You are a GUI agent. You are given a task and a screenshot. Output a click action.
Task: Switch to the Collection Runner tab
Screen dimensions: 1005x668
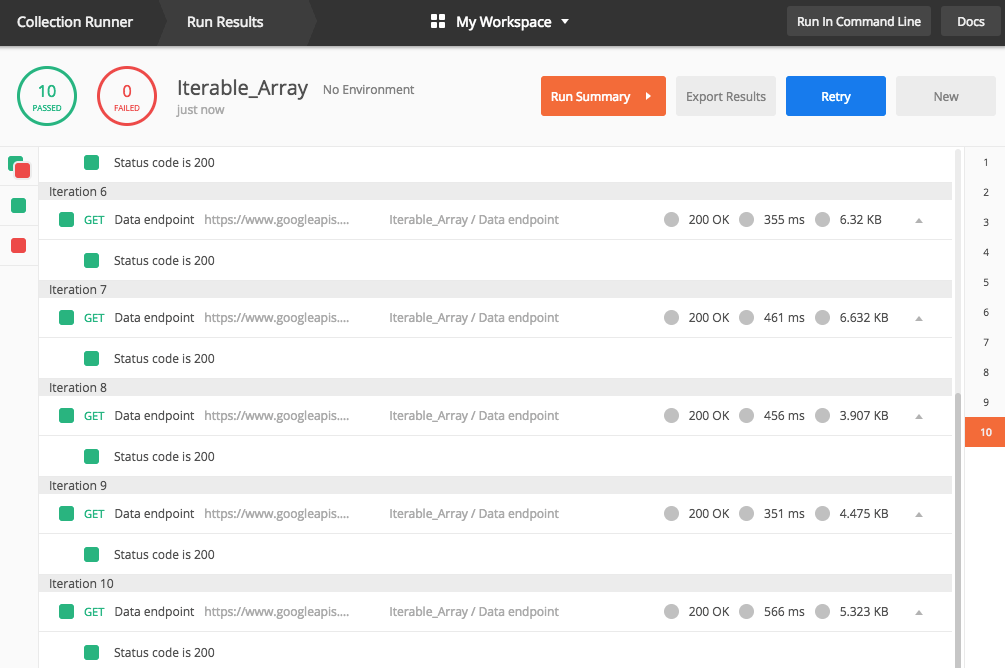75,20
